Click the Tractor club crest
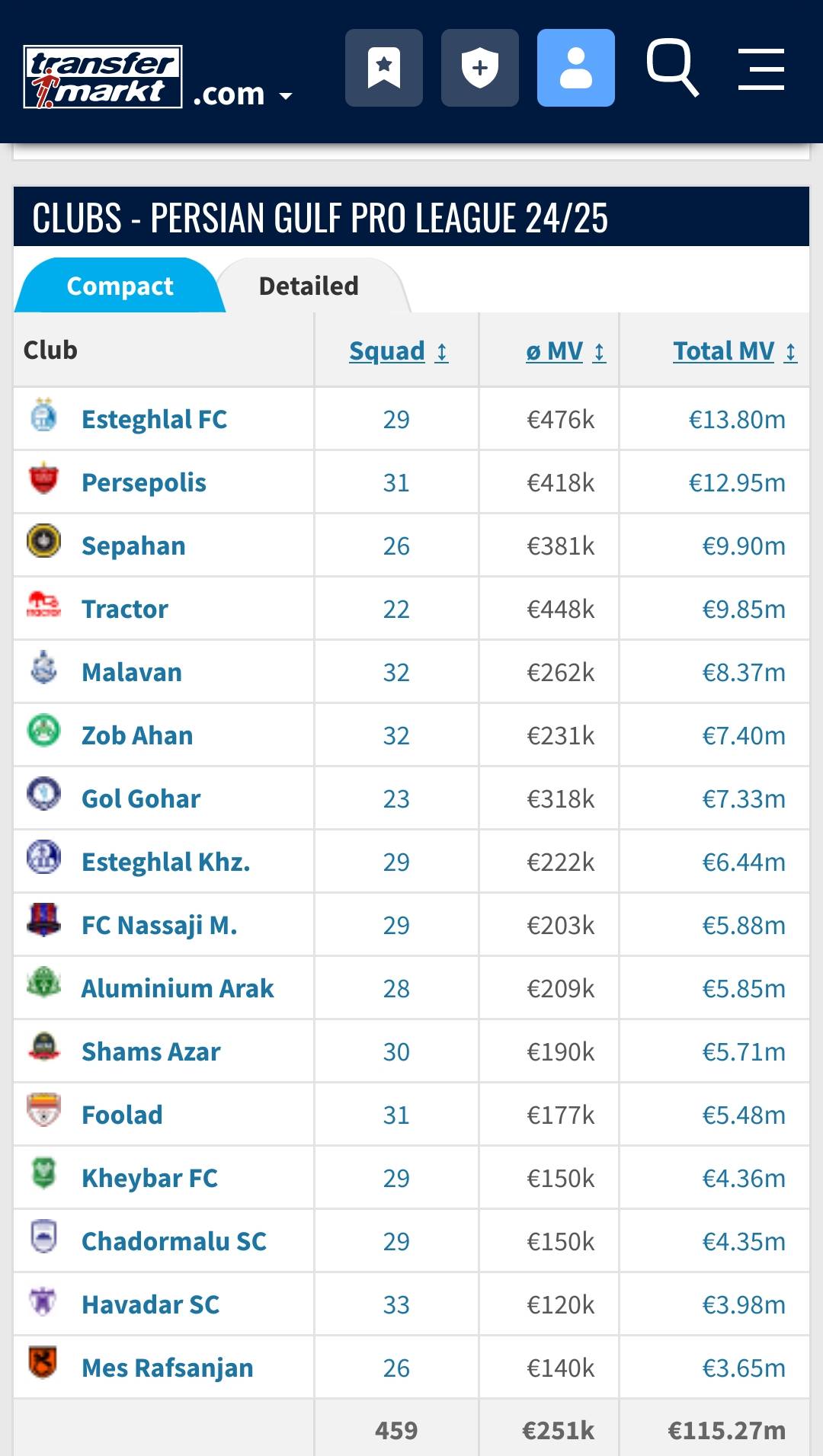The image size is (823, 1456). (x=44, y=605)
